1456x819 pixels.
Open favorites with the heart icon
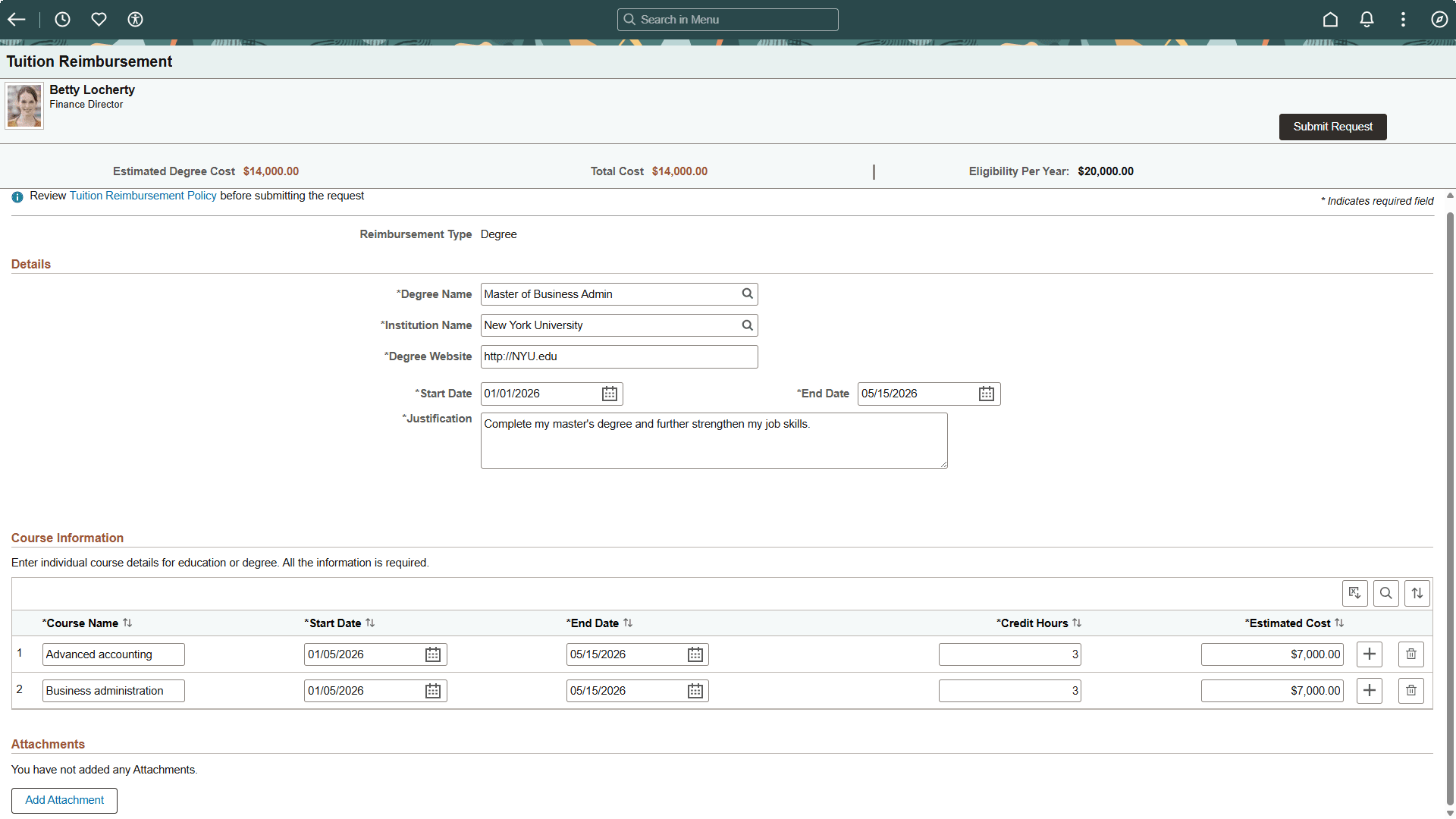[x=99, y=19]
